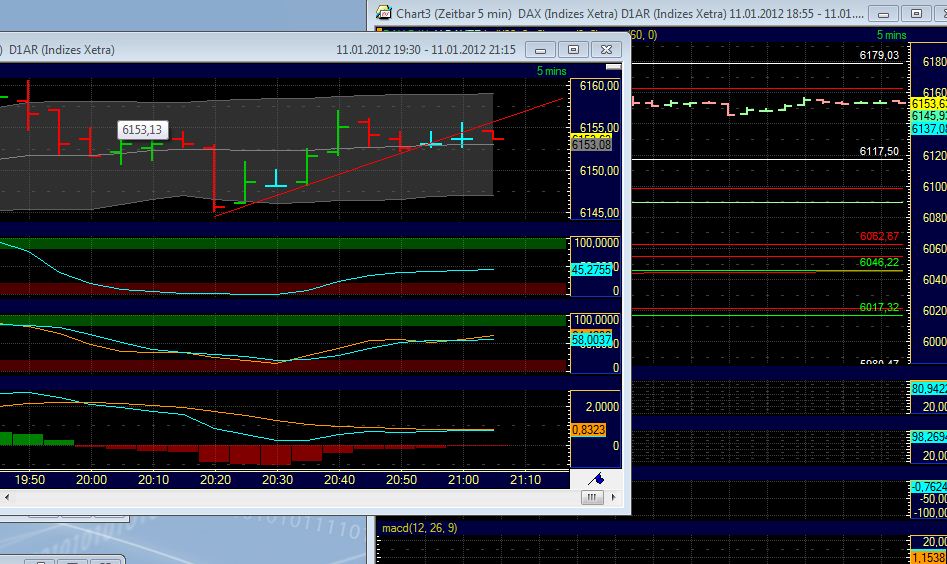This screenshot has height=564, width=947.
Task: Click the green '5 mins' timeframe label
Action: coord(551,71)
